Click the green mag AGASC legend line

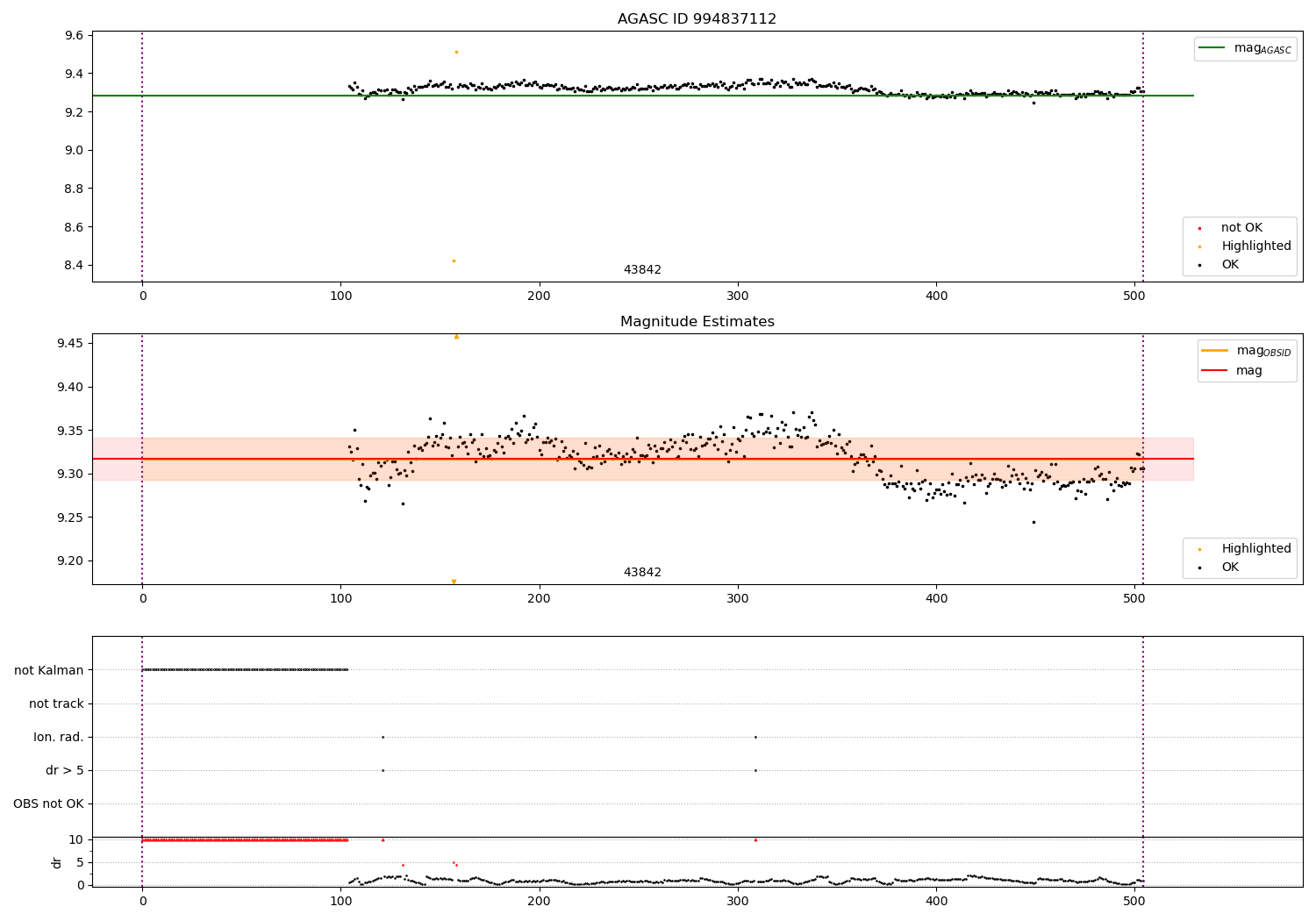[x=1213, y=48]
